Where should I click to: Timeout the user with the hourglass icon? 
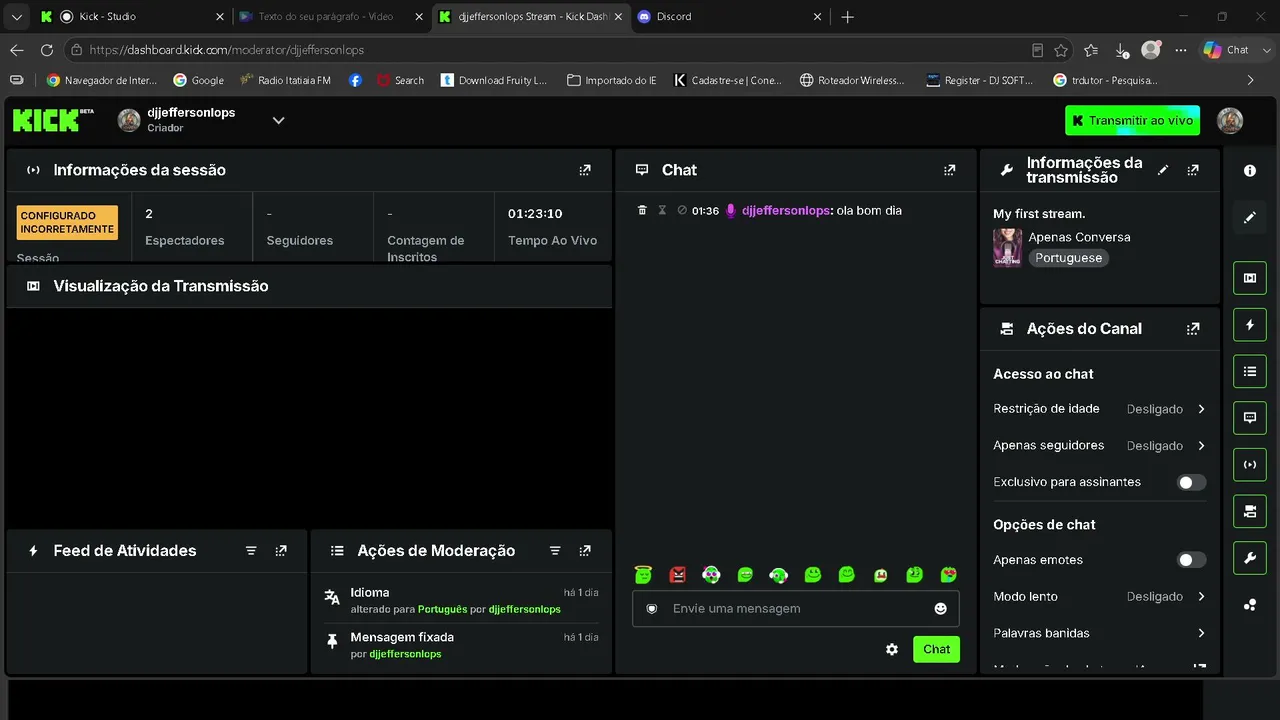pyautogui.click(x=662, y=210)
